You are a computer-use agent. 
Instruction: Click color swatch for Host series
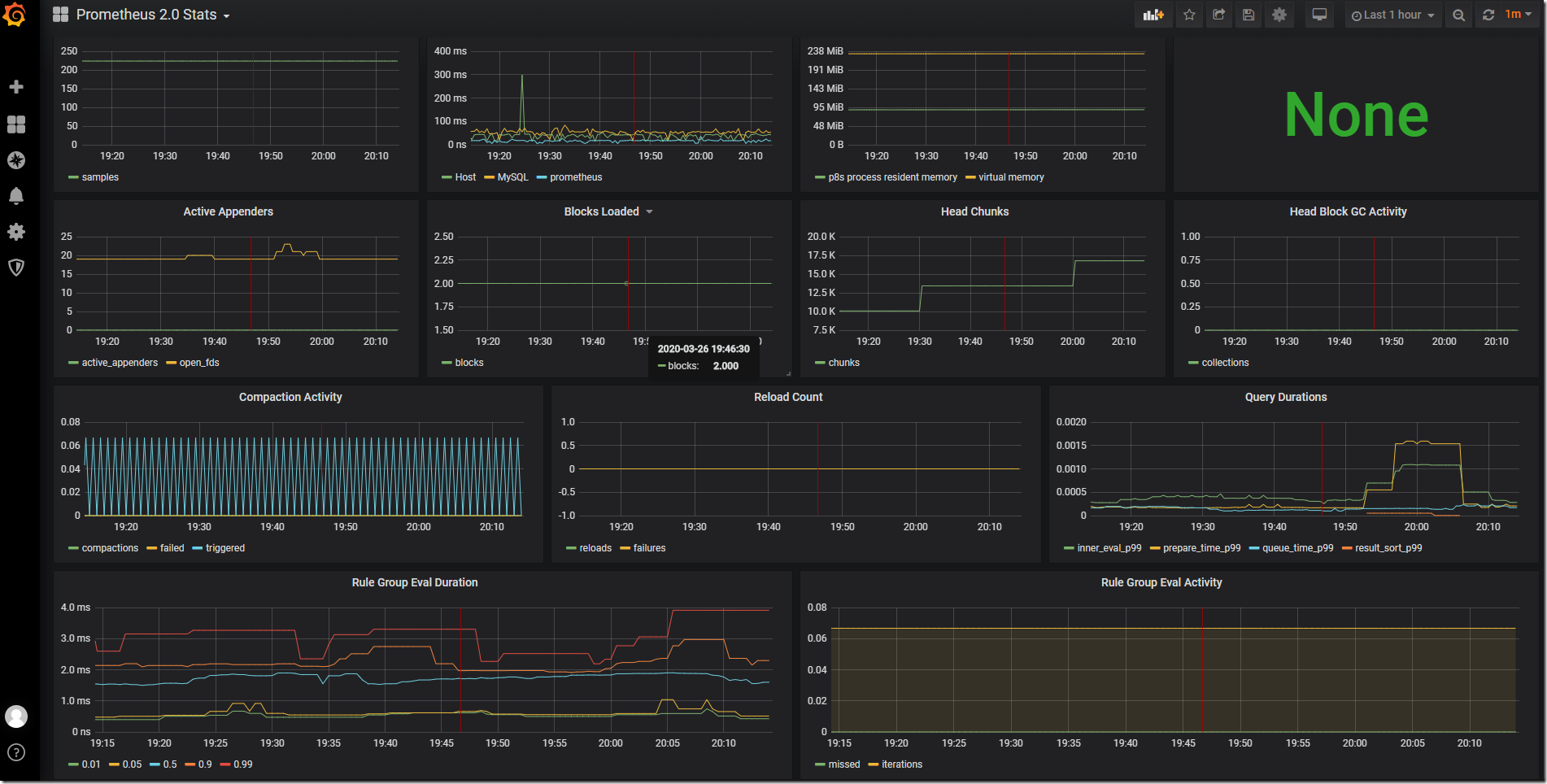pyautogui.click(x=447, y=177)
